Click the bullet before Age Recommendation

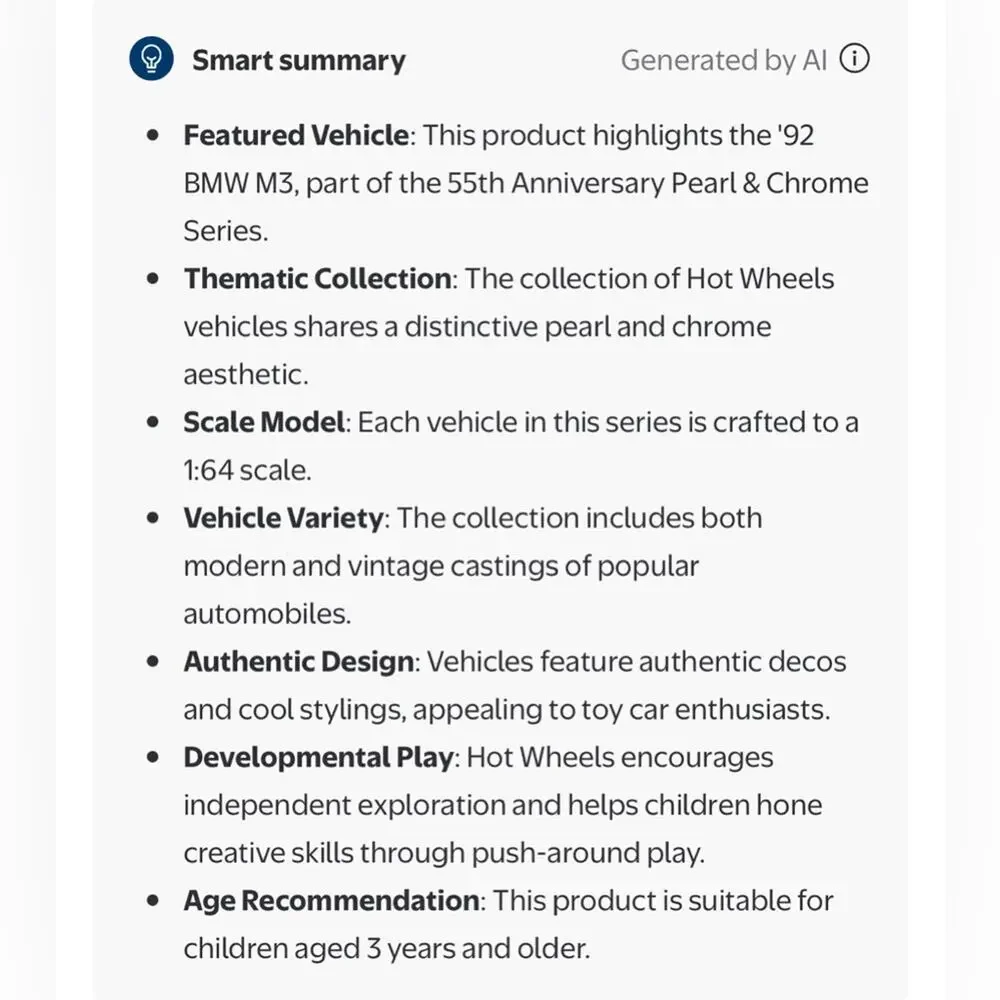[152, 901]
